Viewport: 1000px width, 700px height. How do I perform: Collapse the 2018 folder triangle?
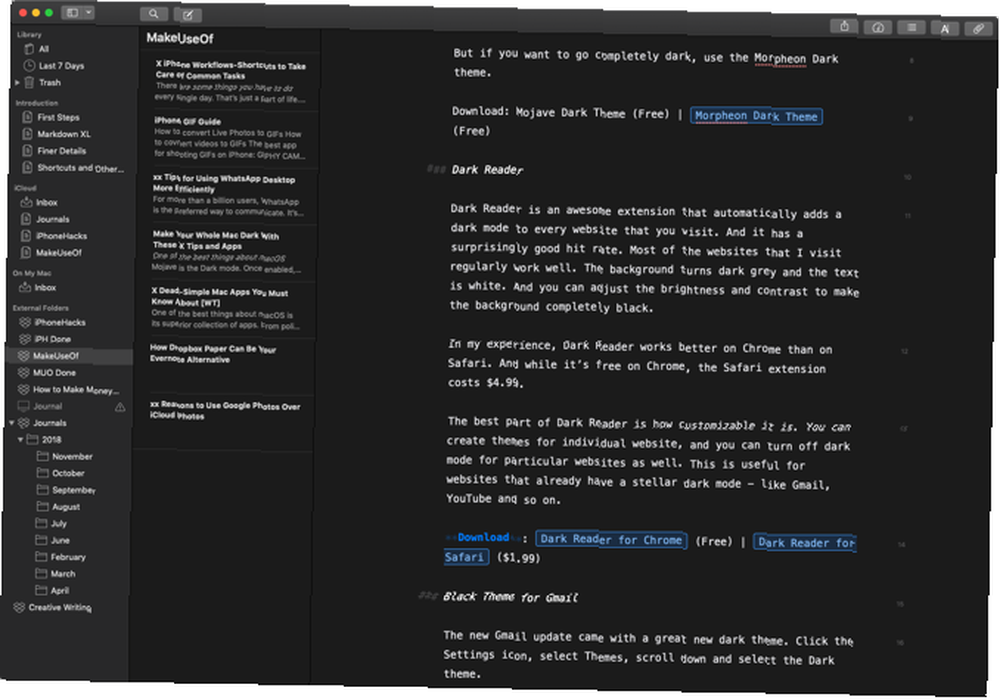pos(20,439)
